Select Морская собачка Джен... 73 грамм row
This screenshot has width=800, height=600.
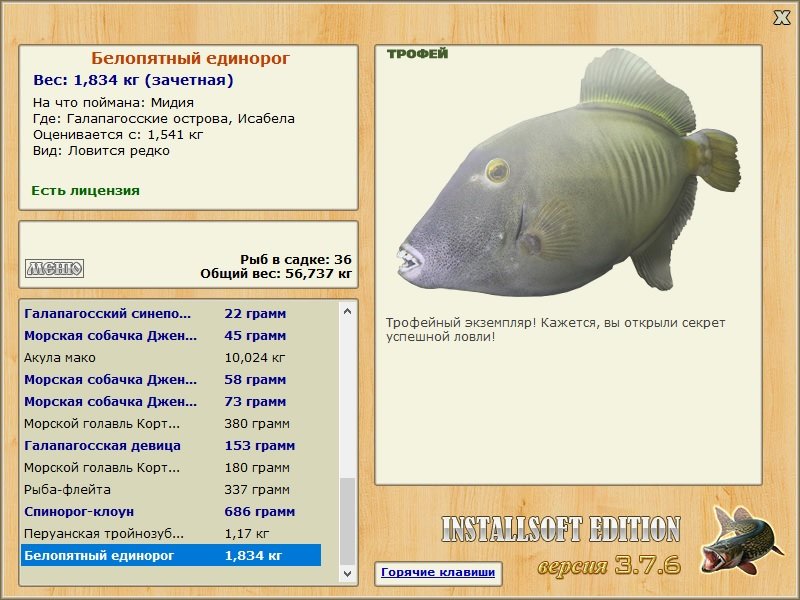pos(171,402)
